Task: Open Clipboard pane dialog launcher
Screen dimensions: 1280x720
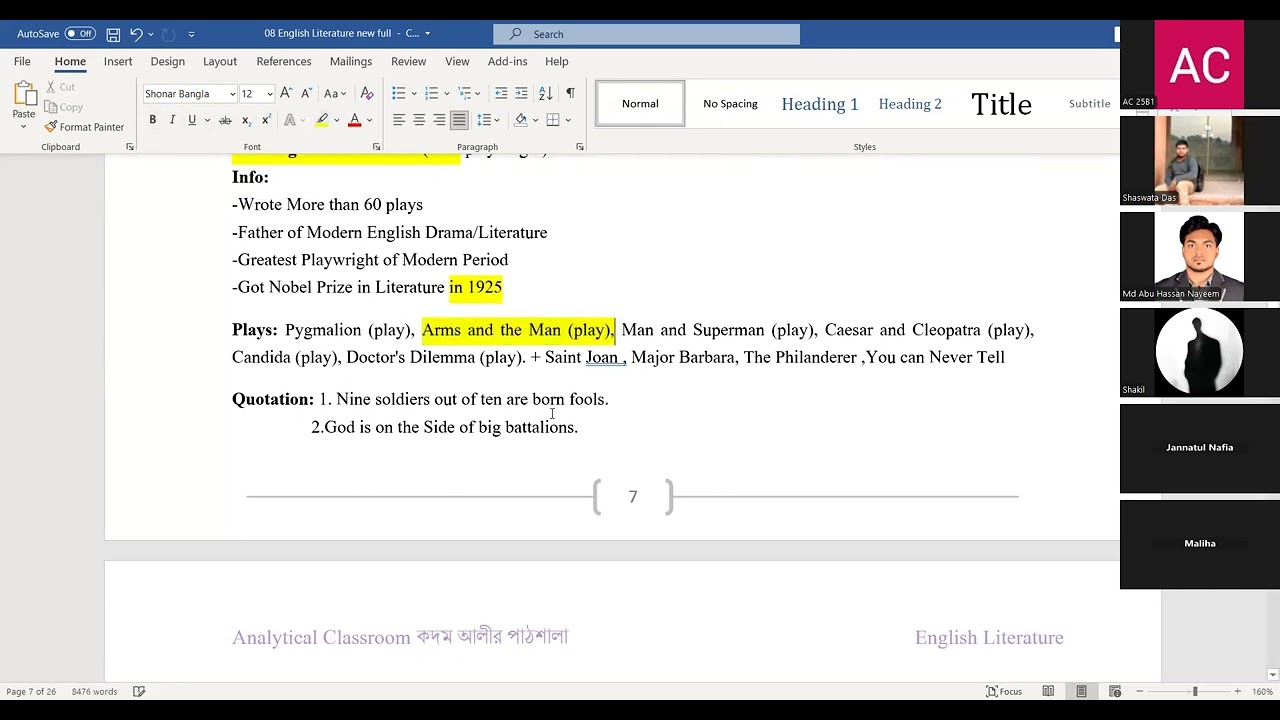Action: 130,147
